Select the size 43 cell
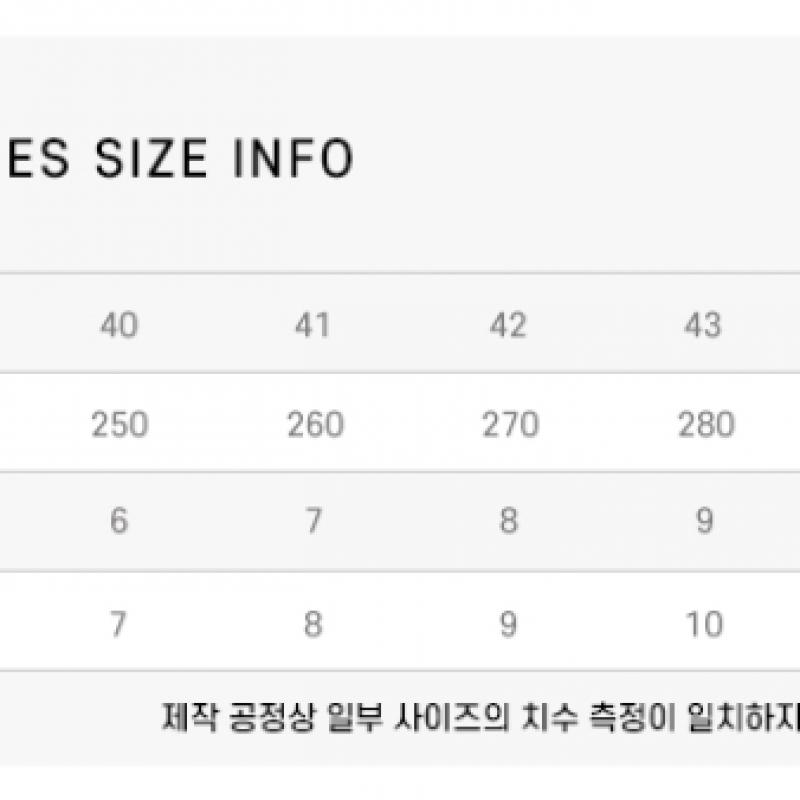The height and width of the screenshot is (800, 800). click(x=703, y=325)
